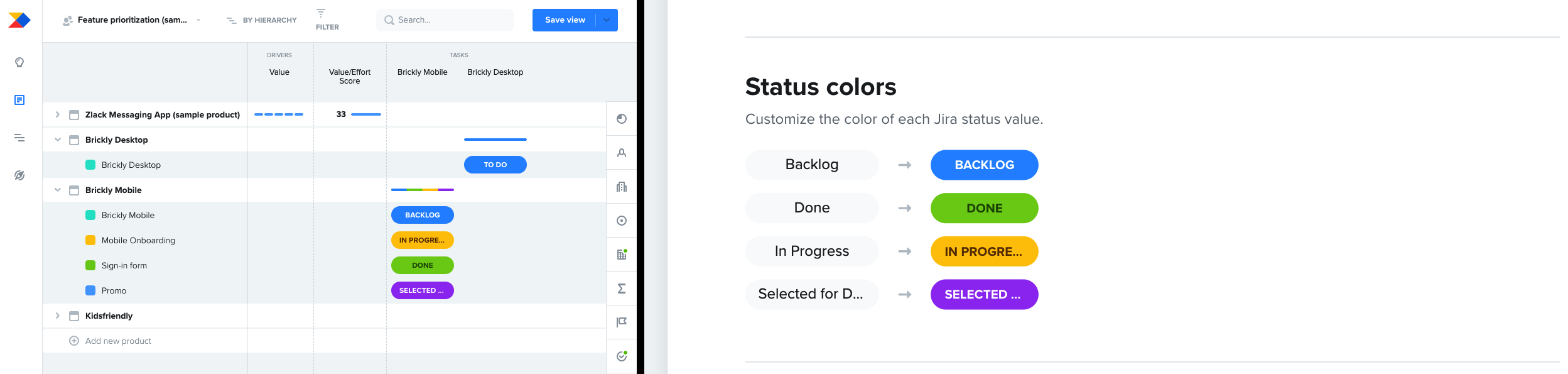Viewport: 1568px width, 374px height.
Task: Select the flag icon in right panel
Action: [x=622, y=322]
